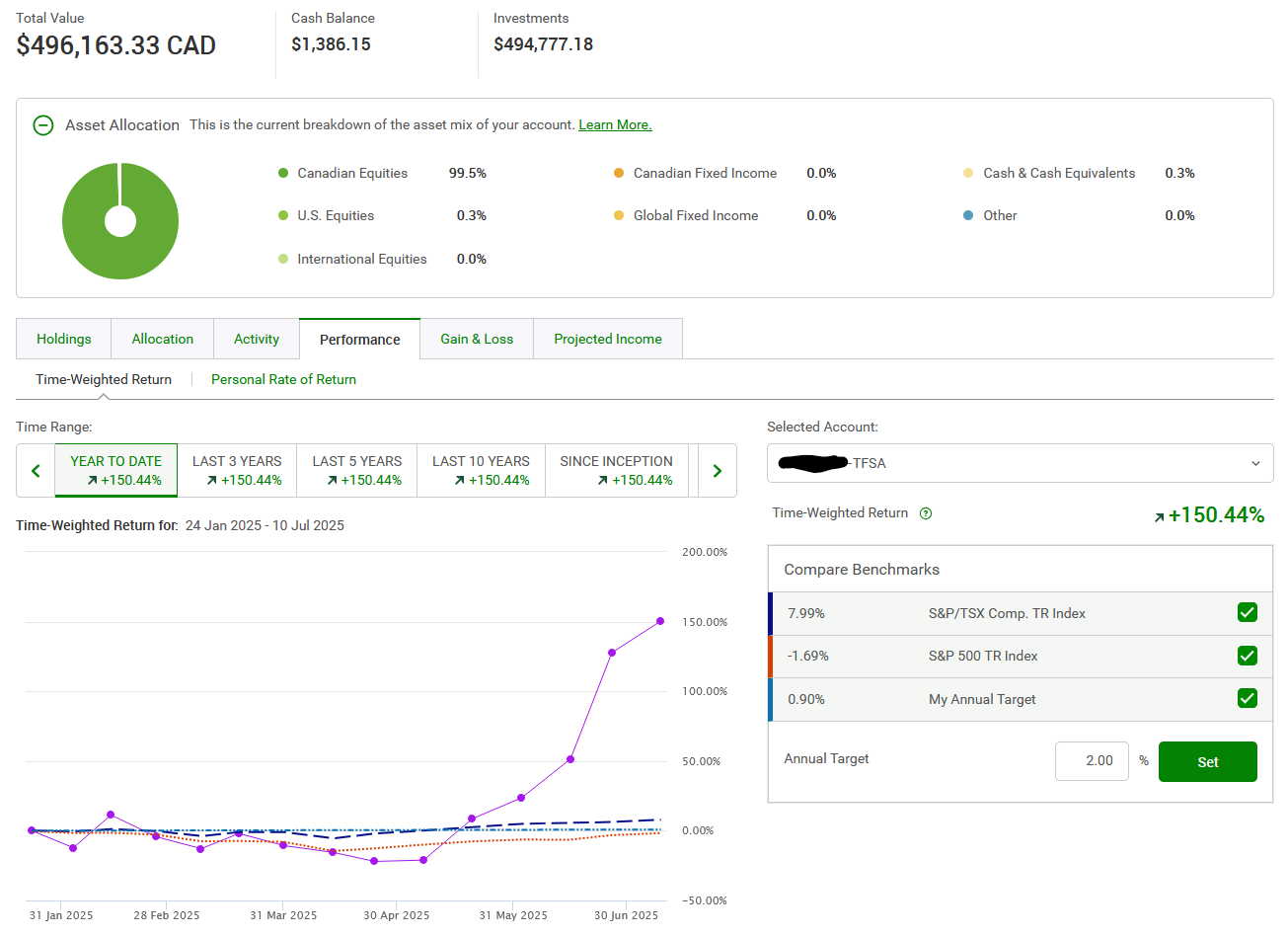Screen dimensions: 1288x936
Task: Select the Performance tab
Action: point(360,339)
